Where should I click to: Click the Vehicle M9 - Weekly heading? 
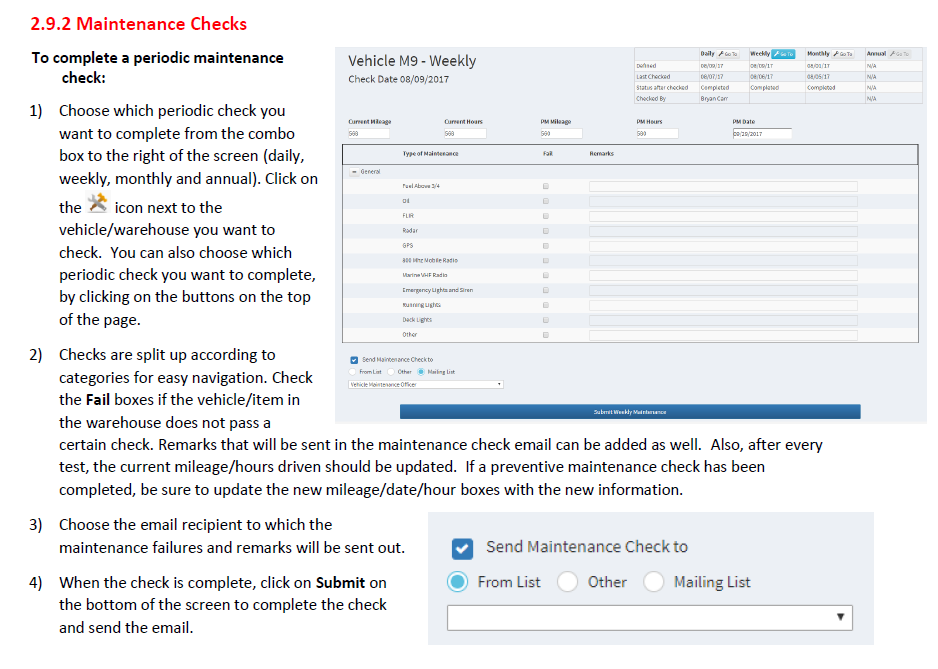pyautogui.click(x=412, y=61)
